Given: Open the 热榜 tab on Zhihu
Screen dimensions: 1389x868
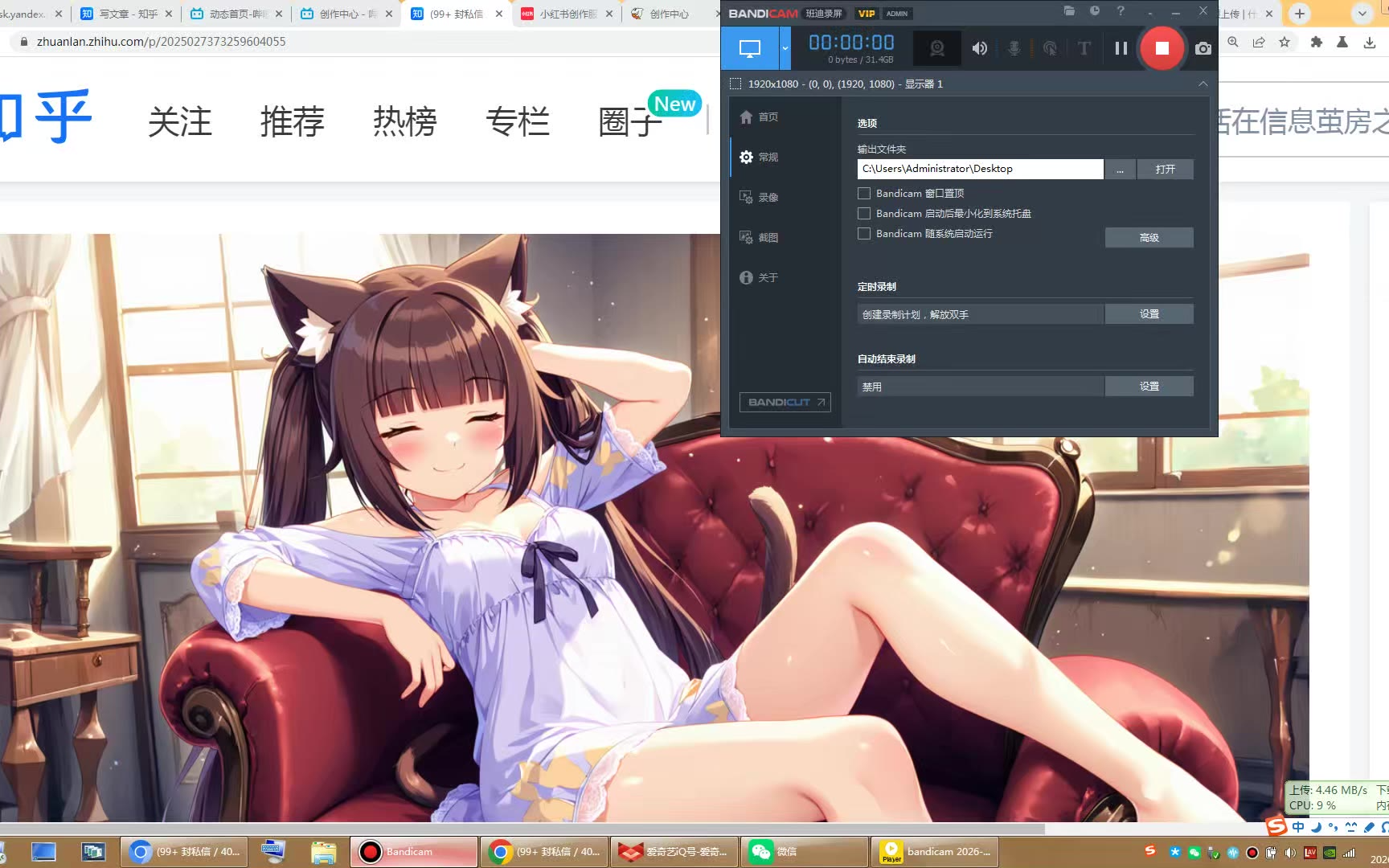Looking at the screenshot, I should (404, 122).
